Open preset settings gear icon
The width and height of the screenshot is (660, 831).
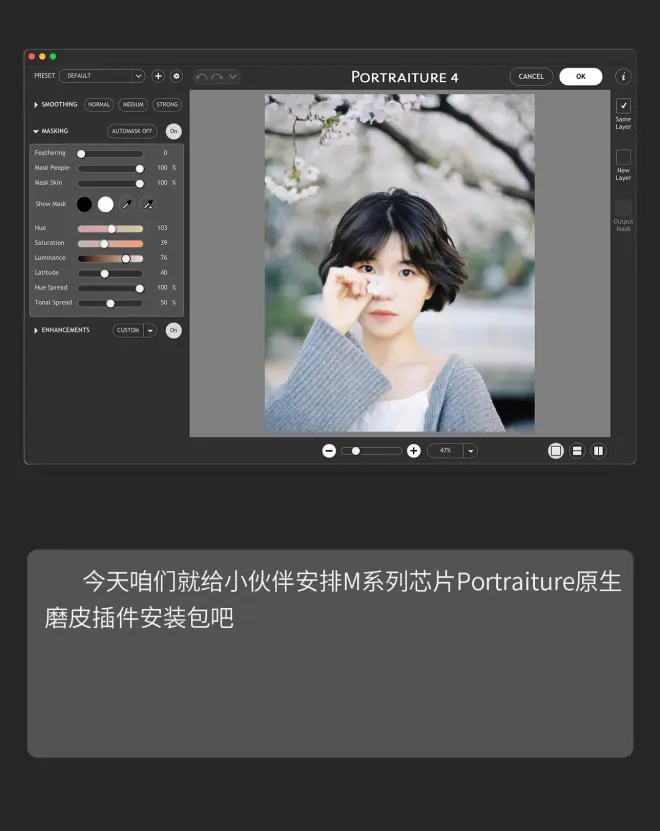coord(176,76)
